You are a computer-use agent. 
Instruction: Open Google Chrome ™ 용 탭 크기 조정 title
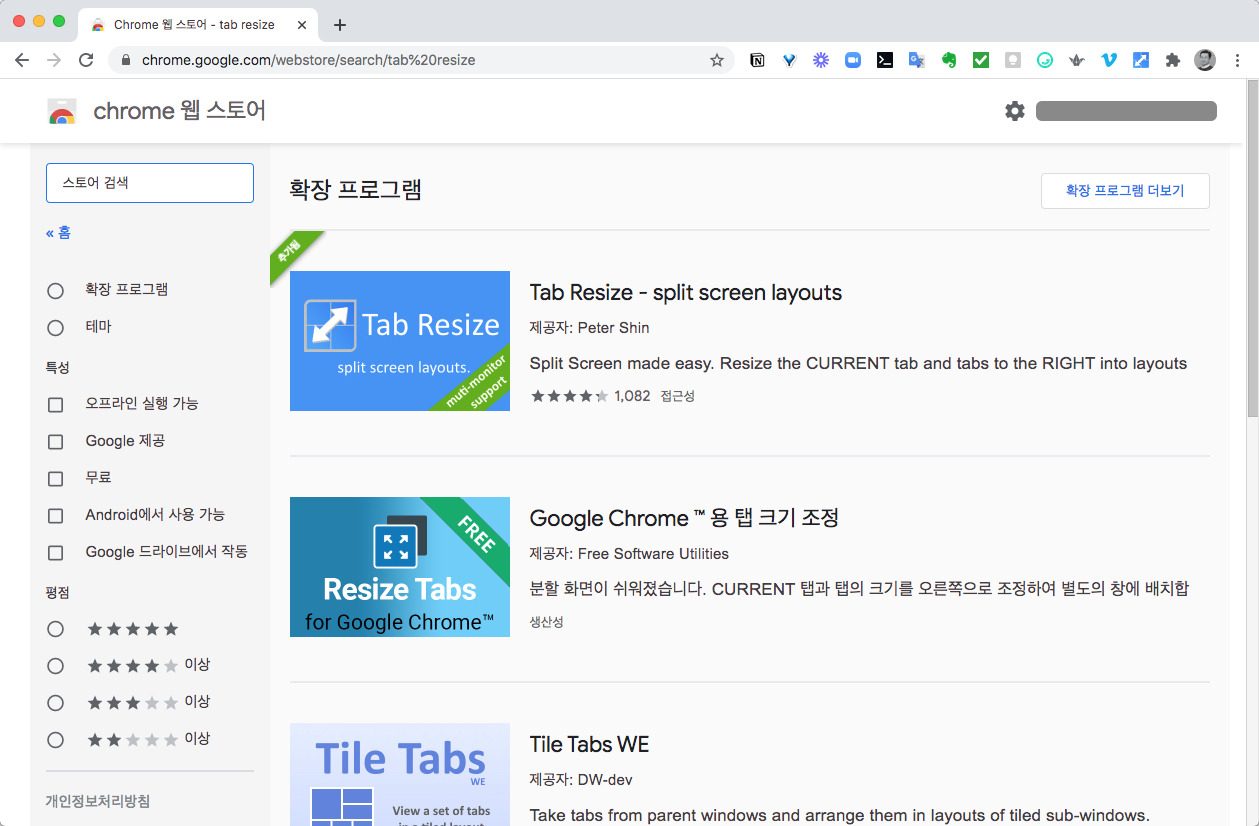(684, 518)
